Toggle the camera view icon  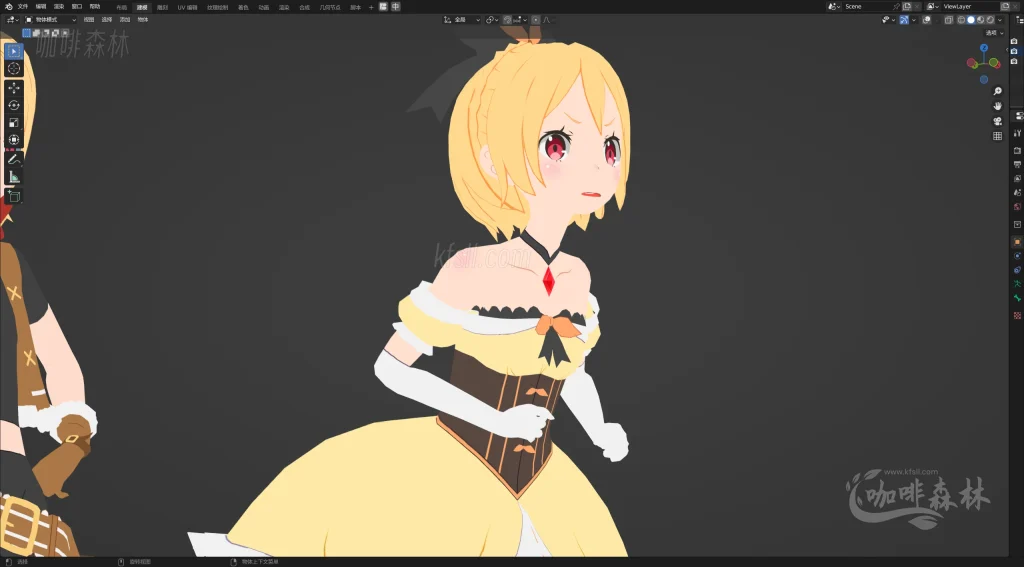pyautogui.click(x=997, y=121)
